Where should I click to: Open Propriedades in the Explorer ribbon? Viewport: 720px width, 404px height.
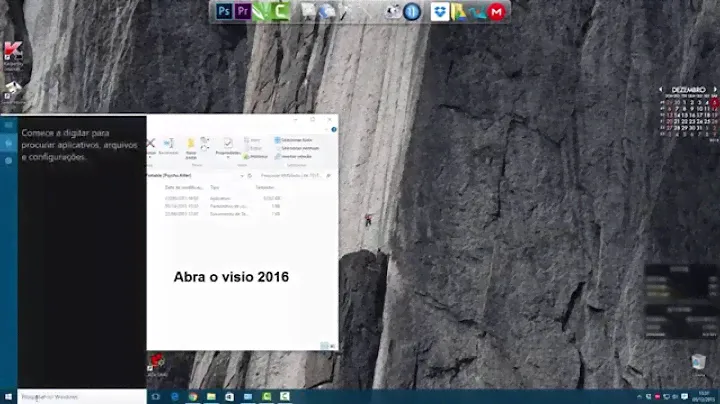(x=228, y=146)
